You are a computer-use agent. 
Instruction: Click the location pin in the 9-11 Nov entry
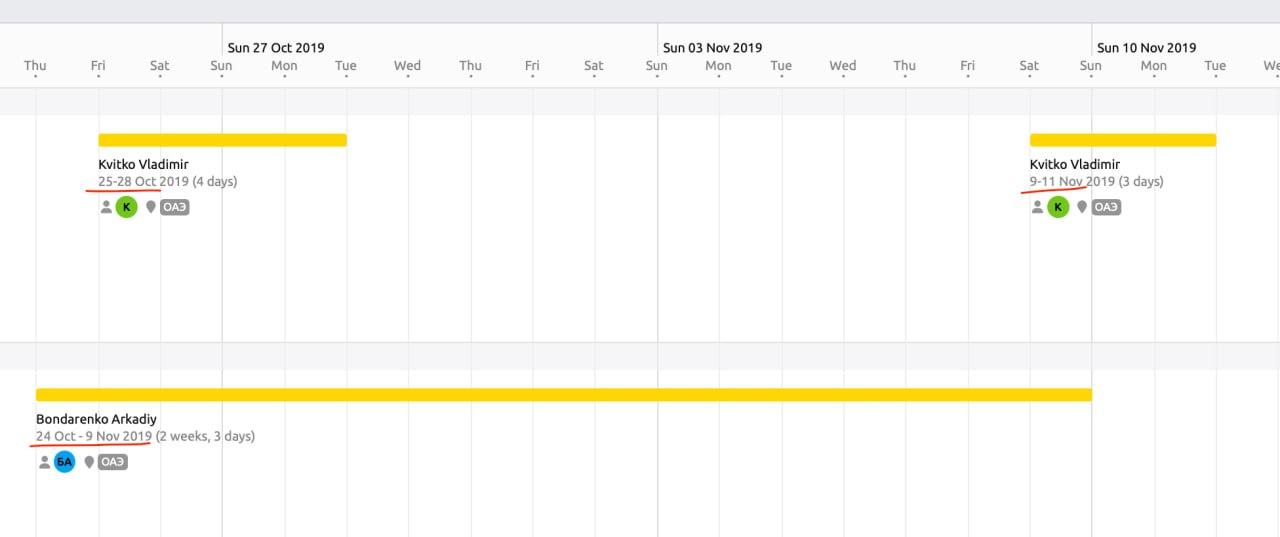(x=1083, y=207)
